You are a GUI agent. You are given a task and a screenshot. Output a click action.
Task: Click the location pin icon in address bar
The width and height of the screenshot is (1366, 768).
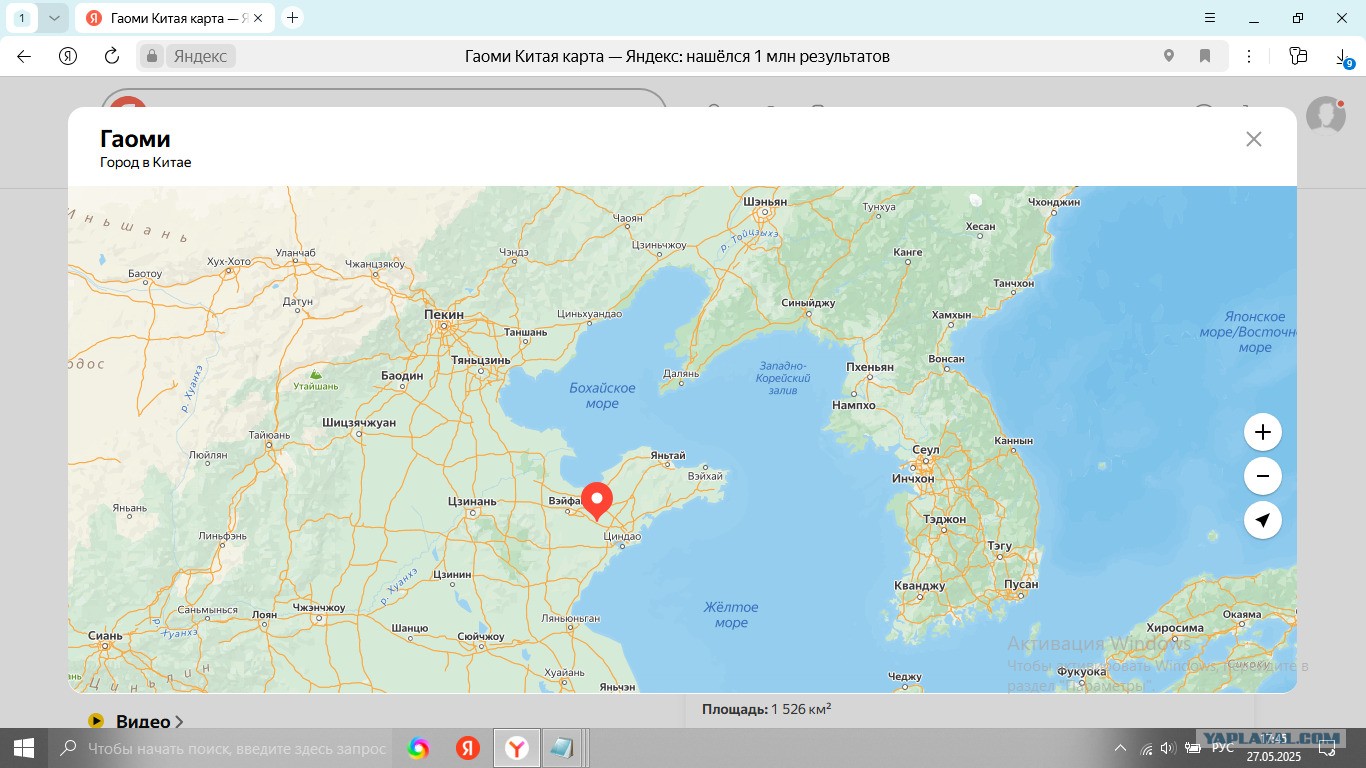(x=1168, y=56)
